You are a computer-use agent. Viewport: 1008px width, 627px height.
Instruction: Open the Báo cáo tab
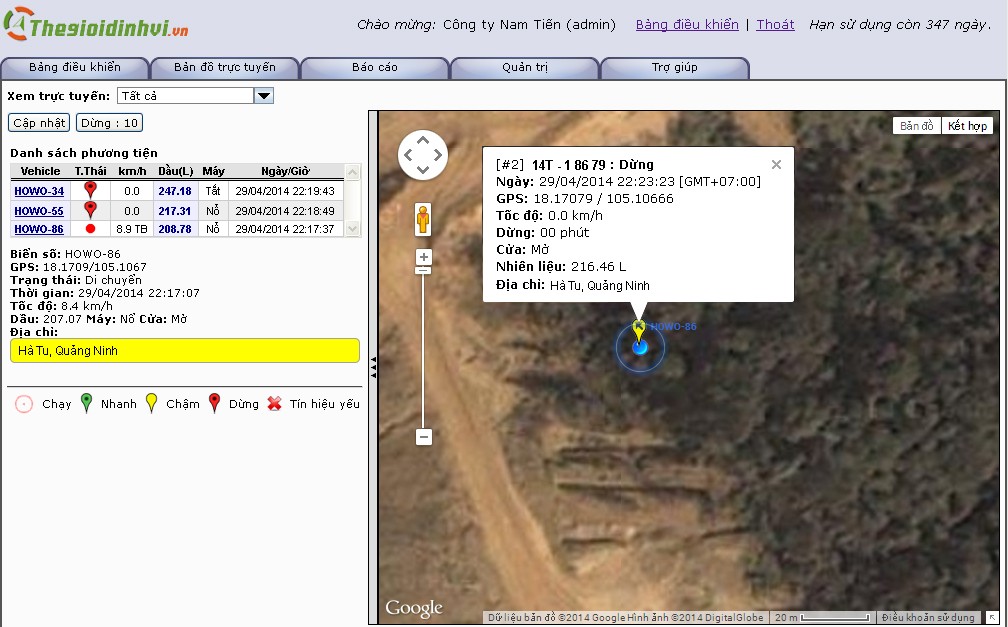[375, 68]
